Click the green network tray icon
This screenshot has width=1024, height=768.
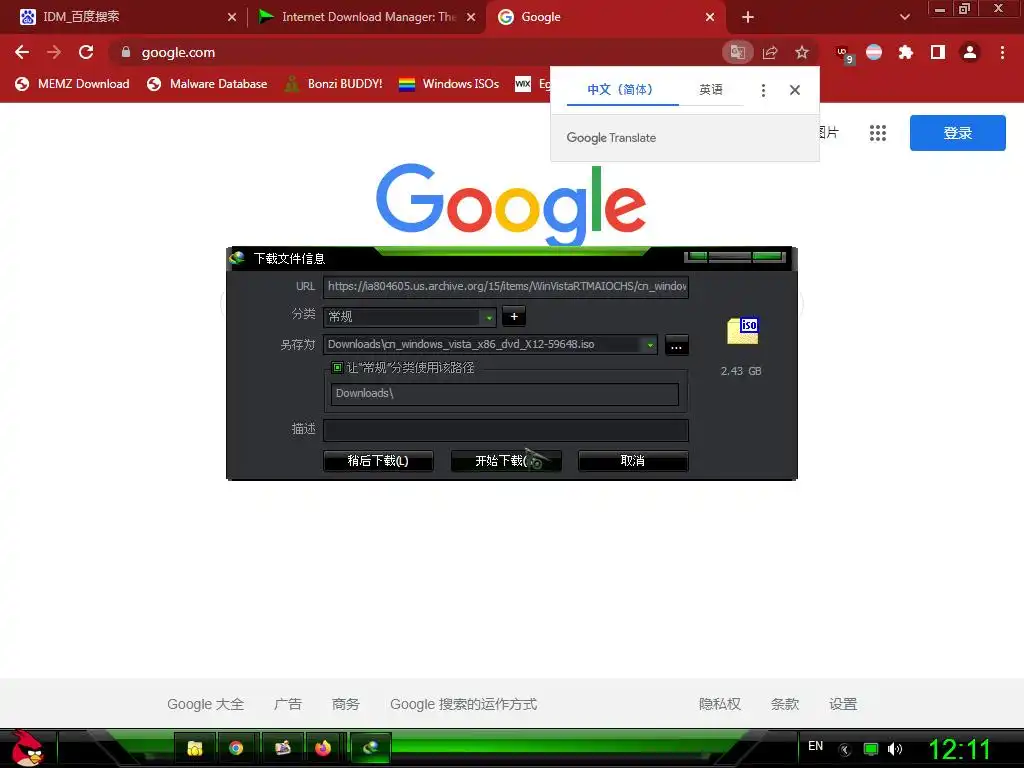[871, 749]
